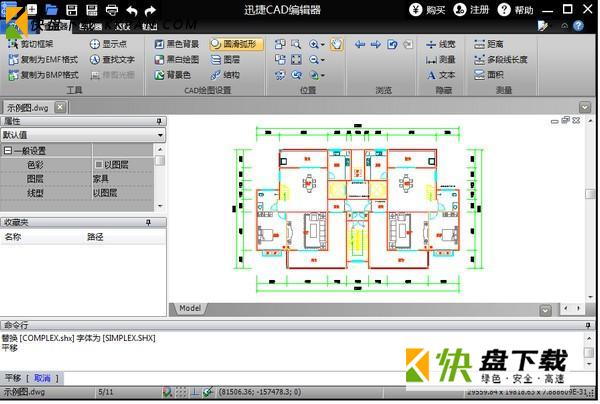Screen dimensions: 600x404
Task: Click the layout tabs scroll-left arrow
Action: (566, 308)
